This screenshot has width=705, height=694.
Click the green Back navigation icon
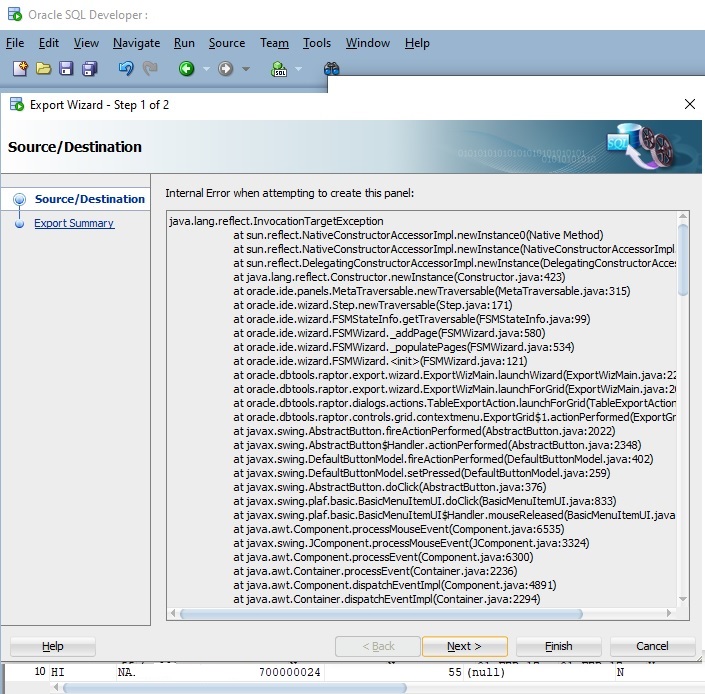coord(186,69)
